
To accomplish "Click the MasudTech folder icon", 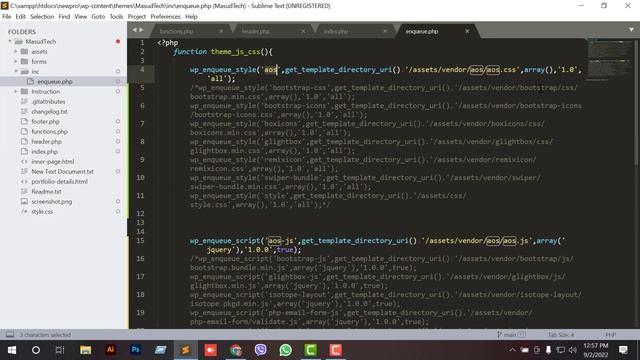I will click(19, 41).
